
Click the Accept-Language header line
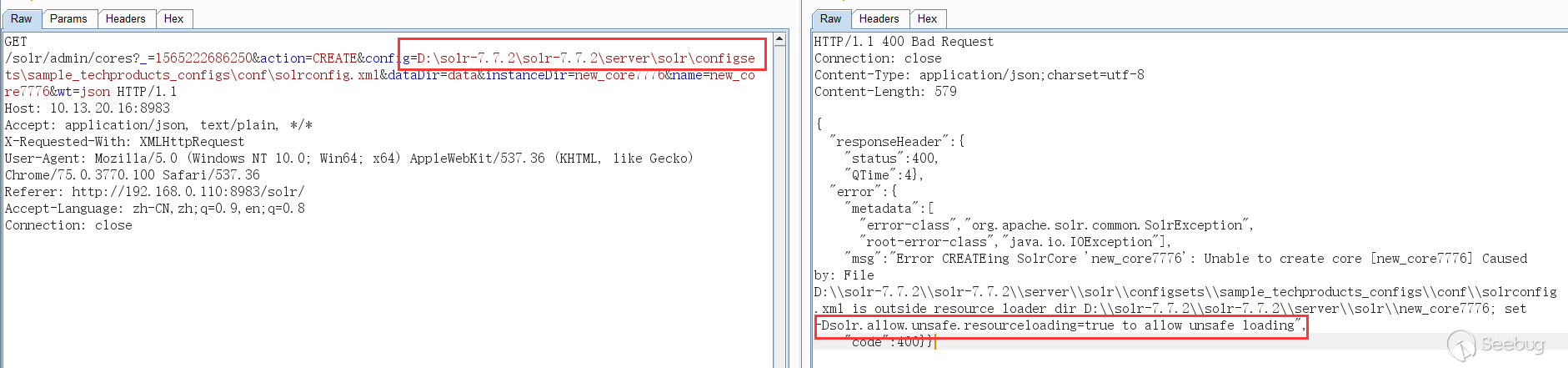155,209
